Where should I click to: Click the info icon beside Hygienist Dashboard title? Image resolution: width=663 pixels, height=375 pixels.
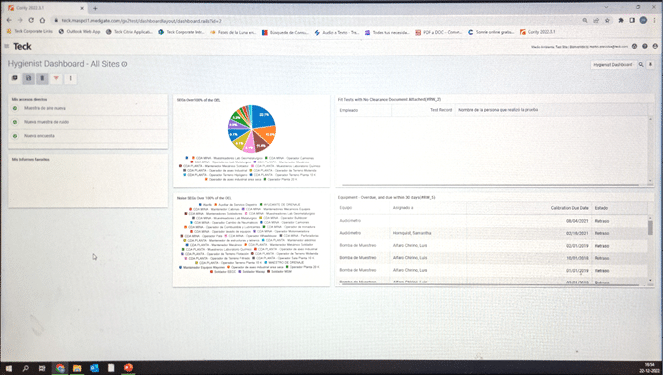[124, 64]
